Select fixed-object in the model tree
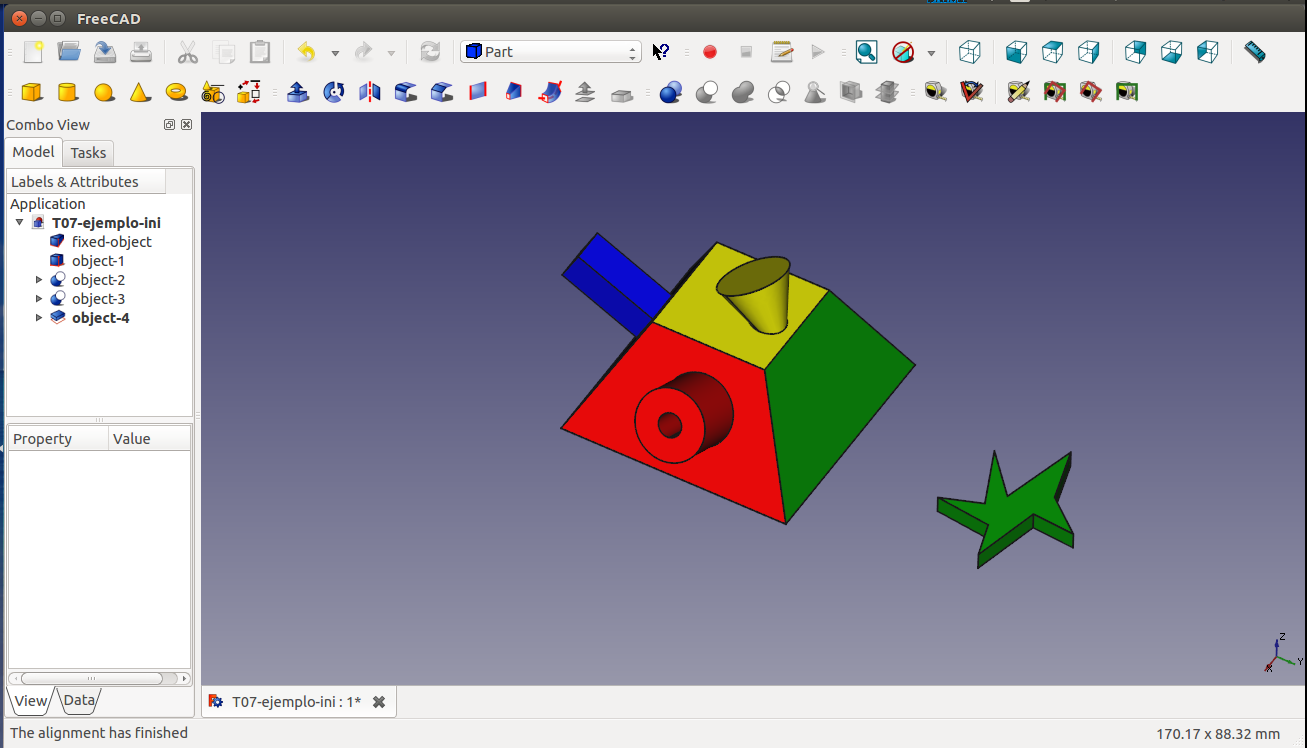Image resolution: width=1307 pixels, height=748 pixels. 111,242
